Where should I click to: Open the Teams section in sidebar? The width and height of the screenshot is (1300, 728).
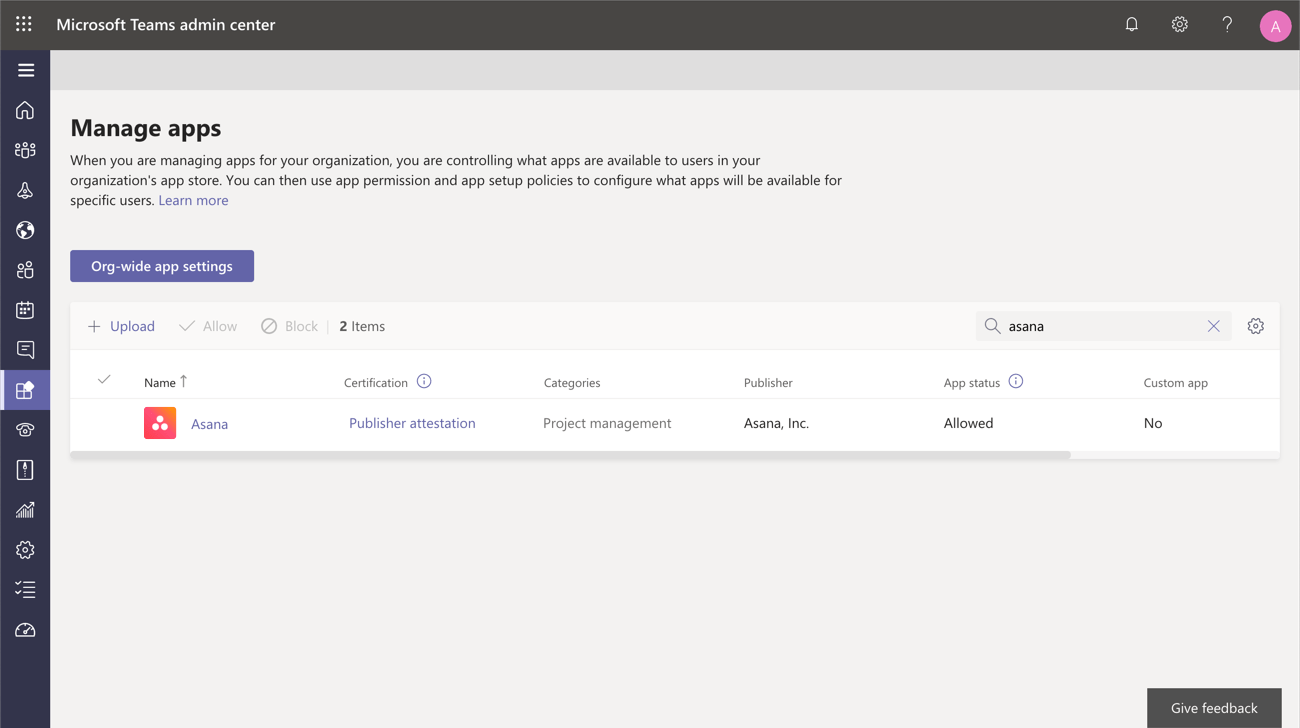25,150
